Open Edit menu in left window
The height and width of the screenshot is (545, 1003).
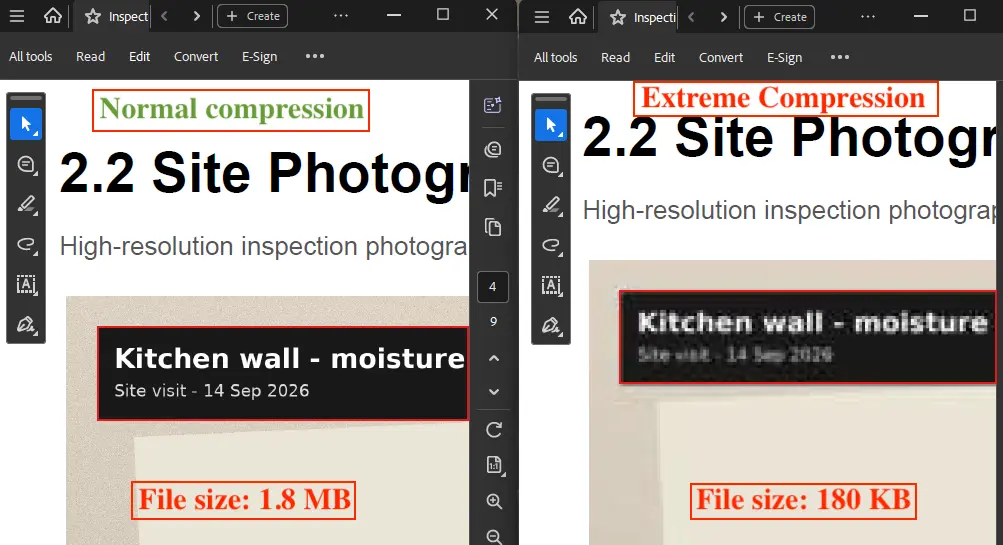139,56
